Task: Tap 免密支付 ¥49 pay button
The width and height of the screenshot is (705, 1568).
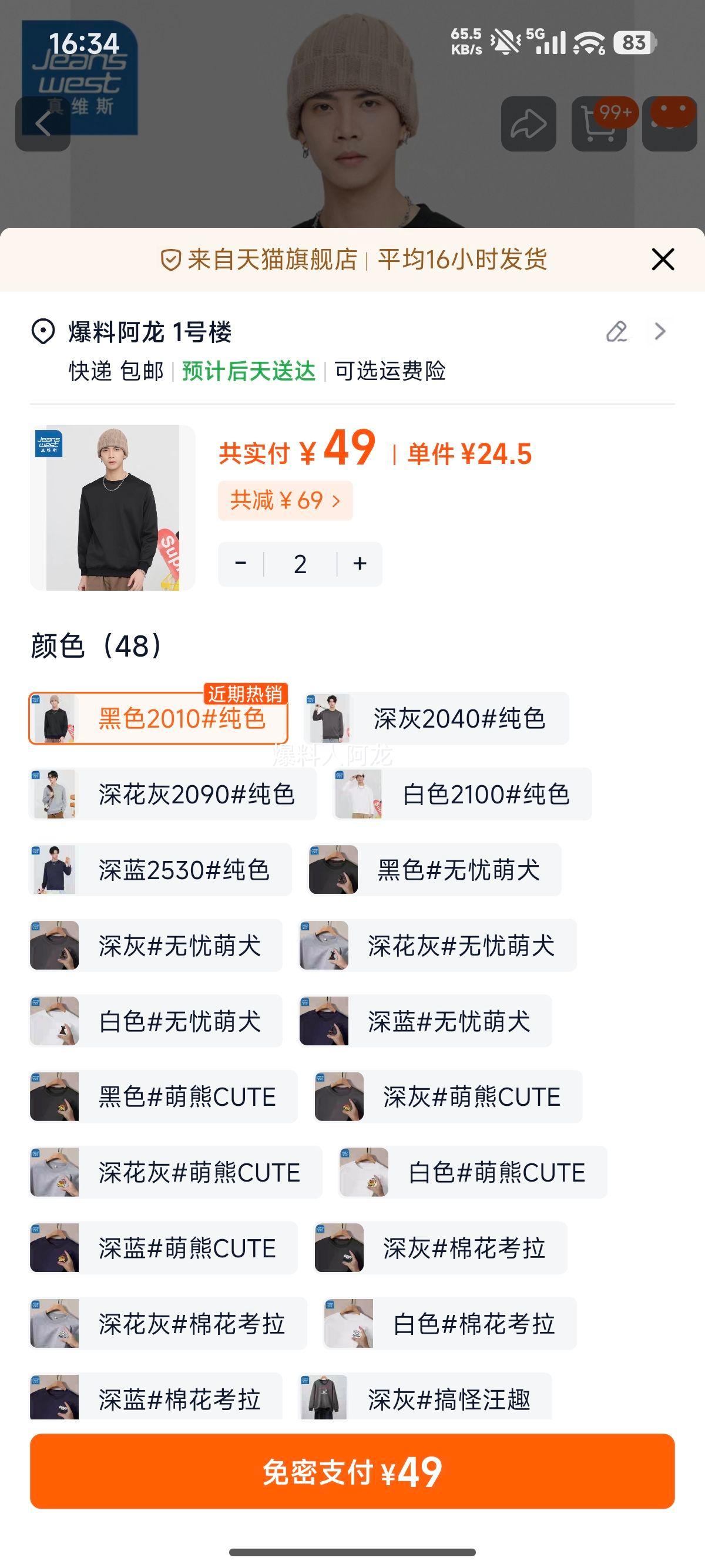Action: tap(352, 1471)
